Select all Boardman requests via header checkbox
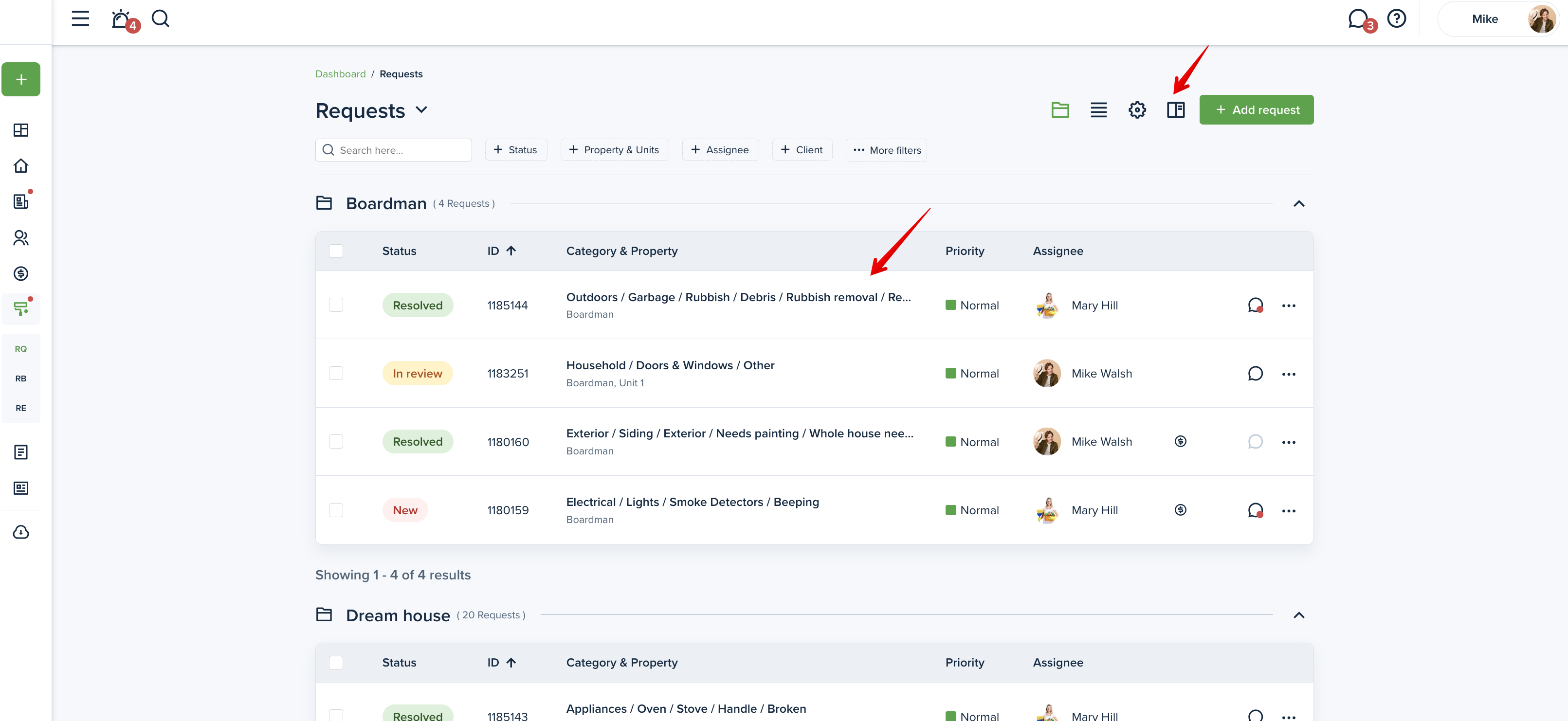Screen dimensions: 1568x721 (336, 252)
